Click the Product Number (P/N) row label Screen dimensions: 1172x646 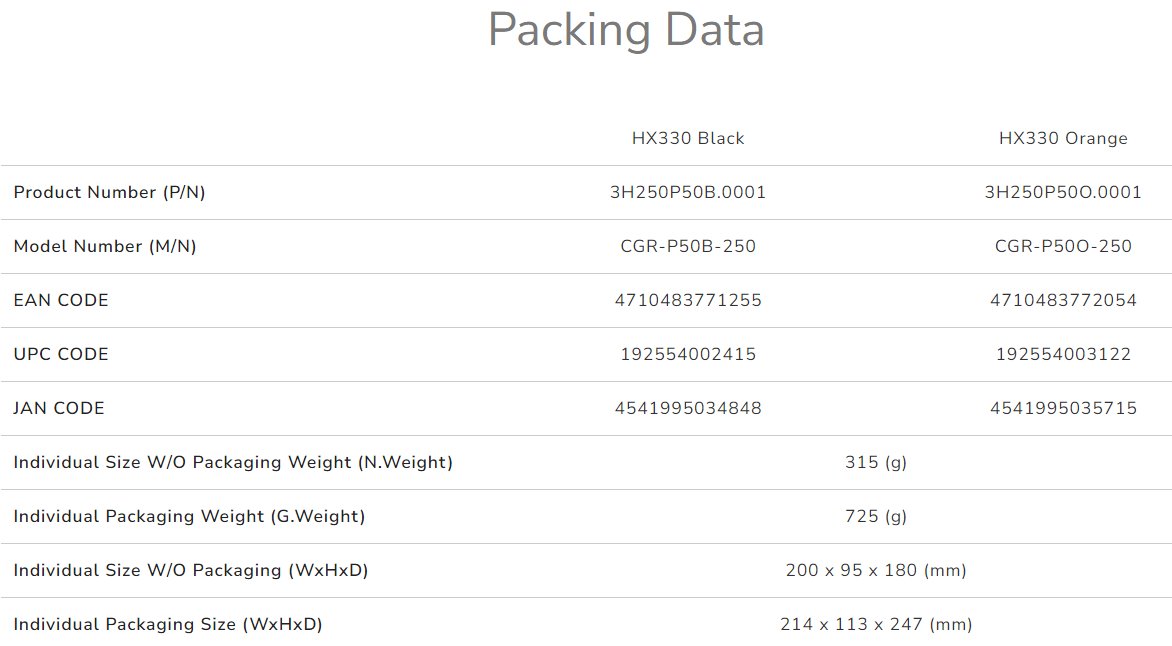pos(109,193)
